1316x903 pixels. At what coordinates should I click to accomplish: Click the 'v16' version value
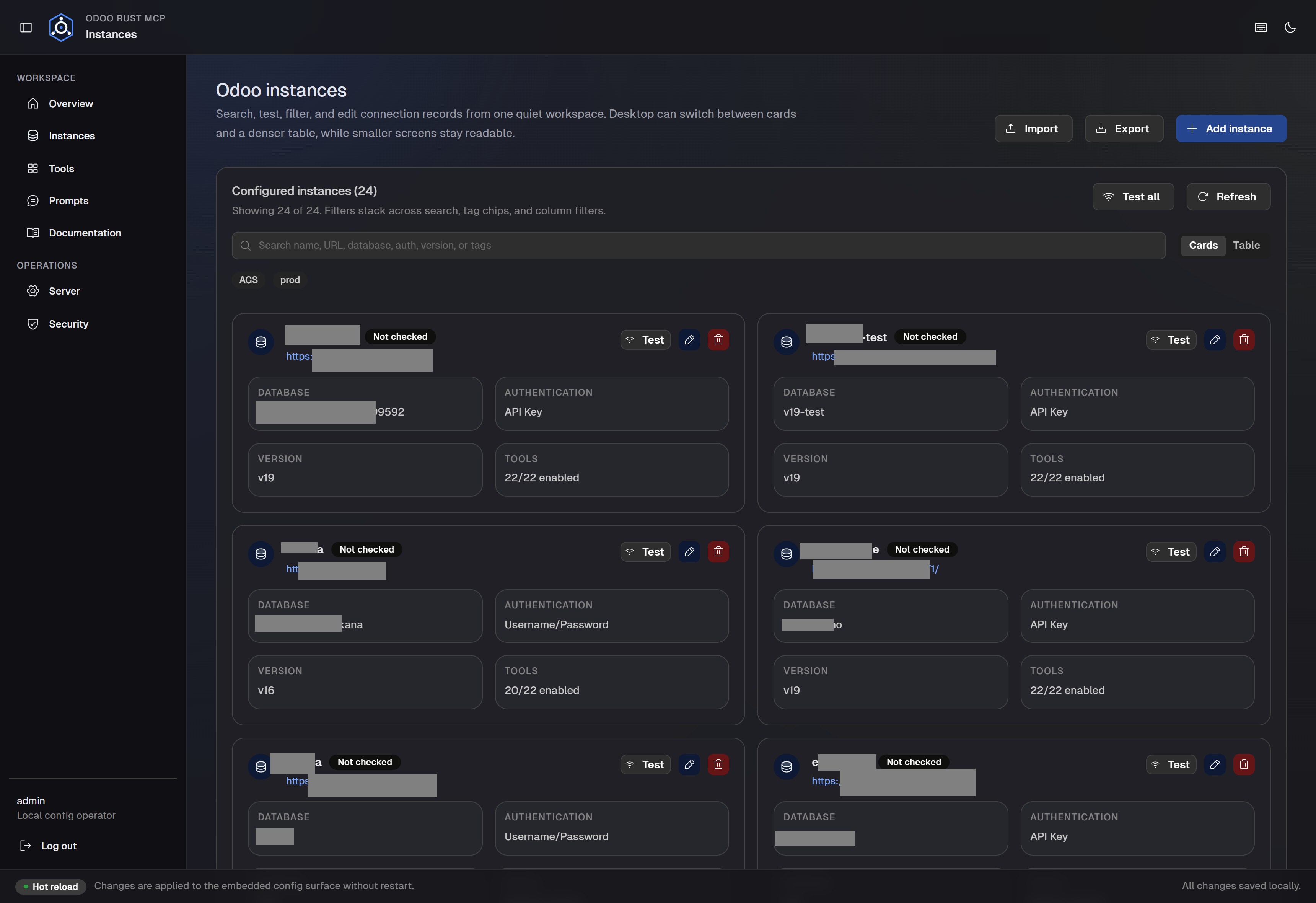(266, 691)
